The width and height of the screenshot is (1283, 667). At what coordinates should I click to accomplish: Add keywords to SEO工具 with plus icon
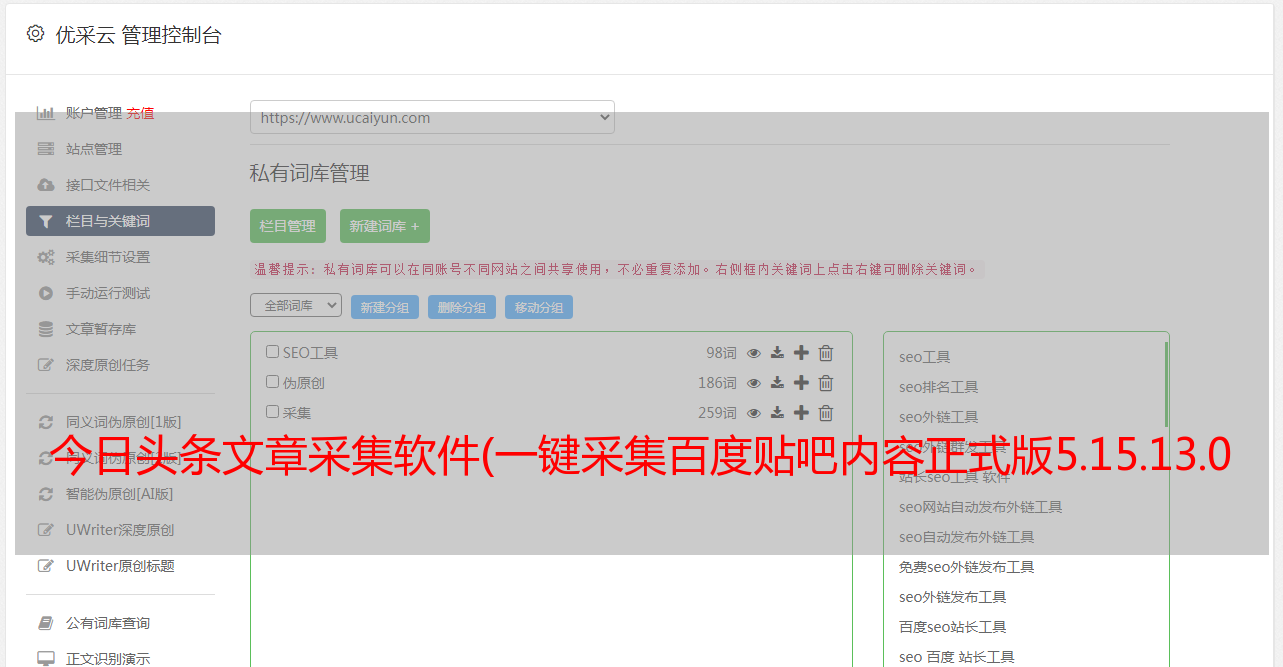(801, 353)
